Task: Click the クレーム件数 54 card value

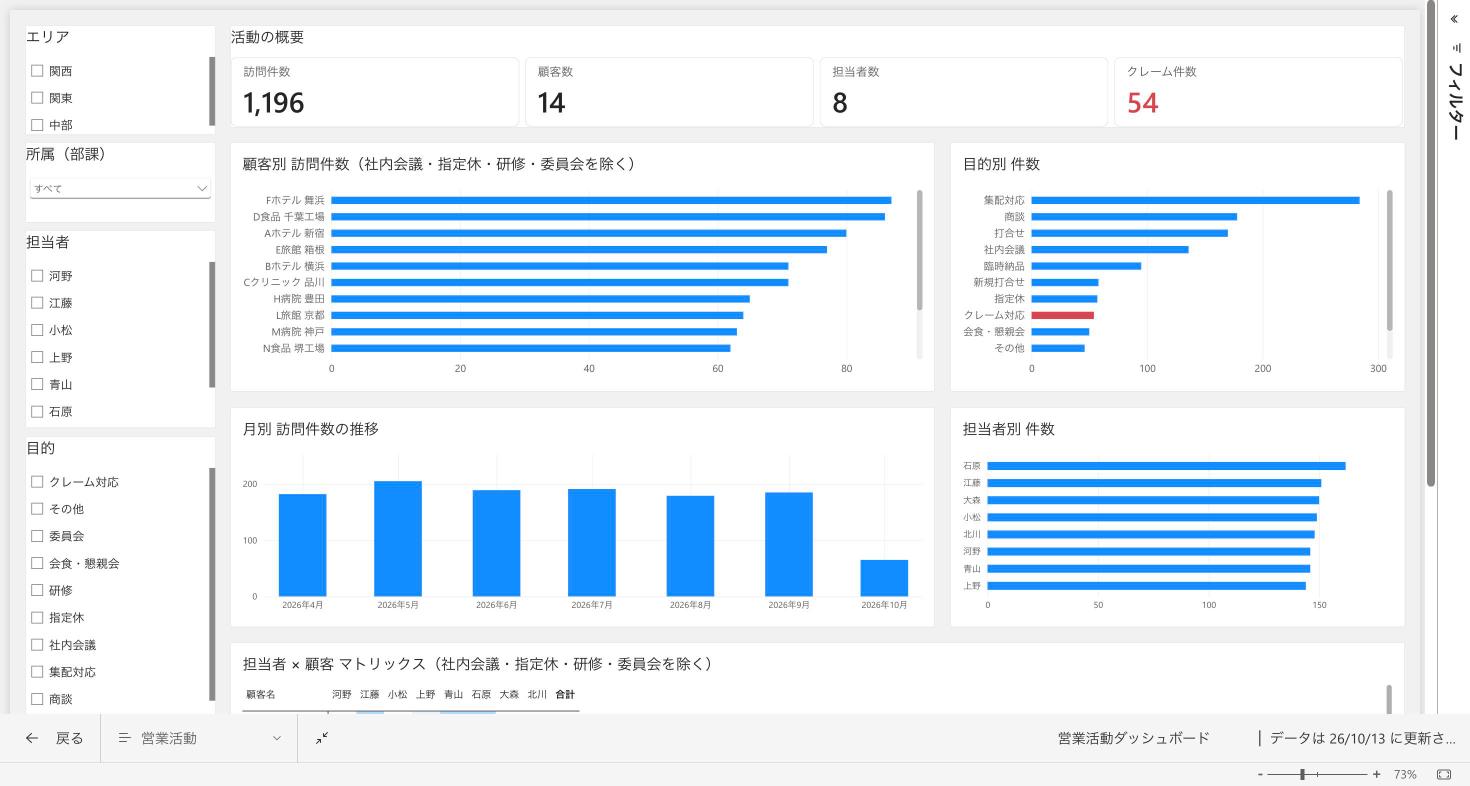Action: 1143,103
